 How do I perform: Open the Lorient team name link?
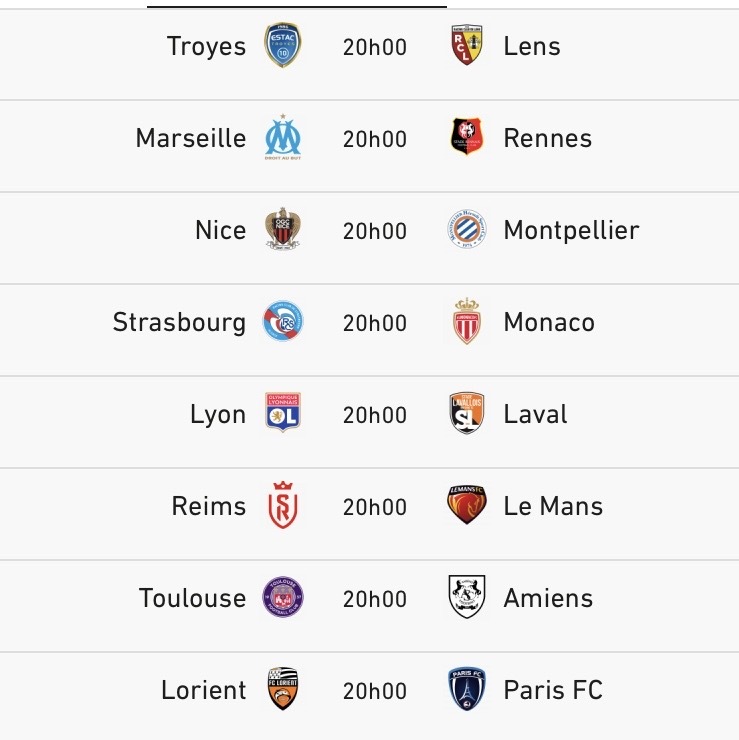point(203,690)
